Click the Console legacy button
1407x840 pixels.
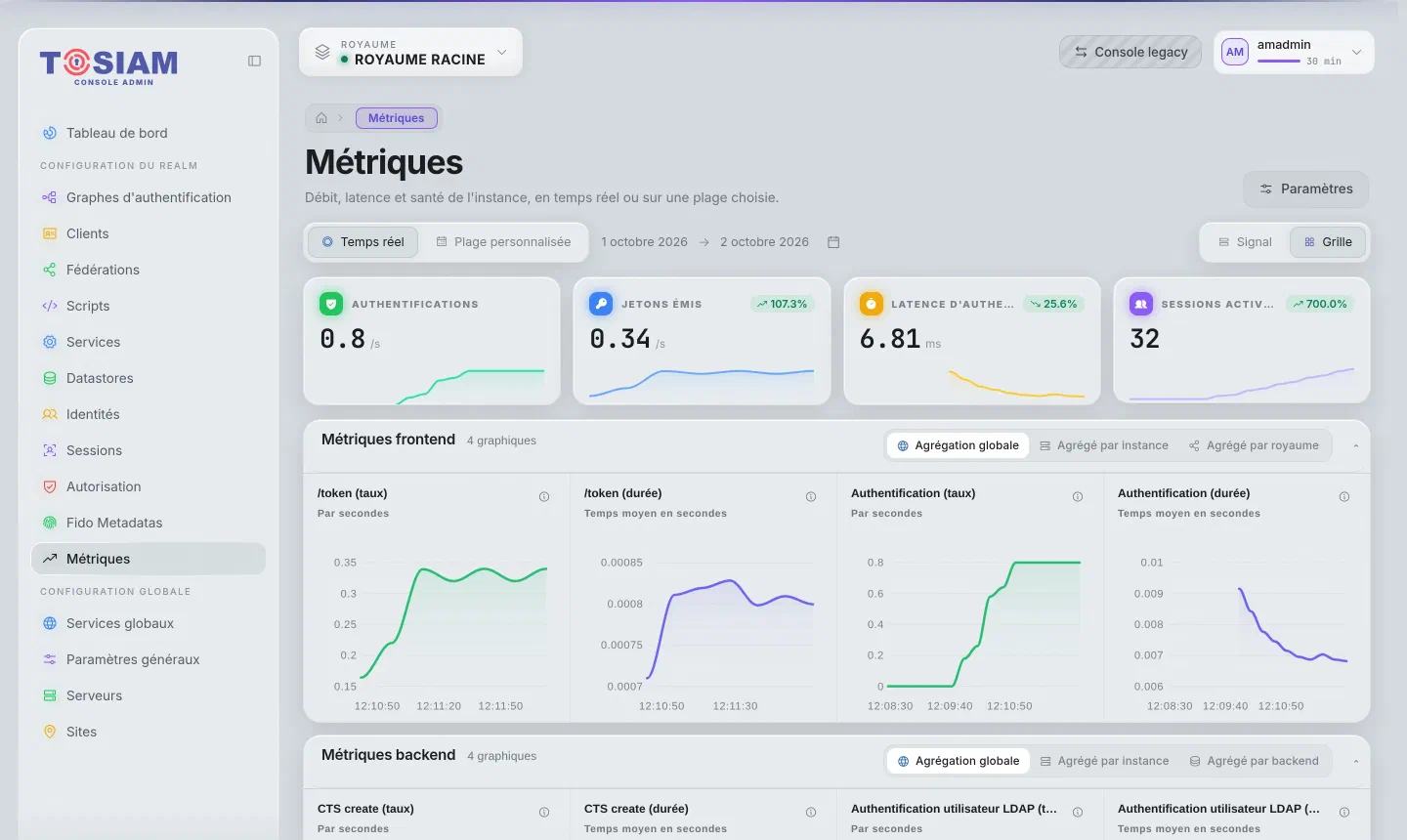(1130, 52)
